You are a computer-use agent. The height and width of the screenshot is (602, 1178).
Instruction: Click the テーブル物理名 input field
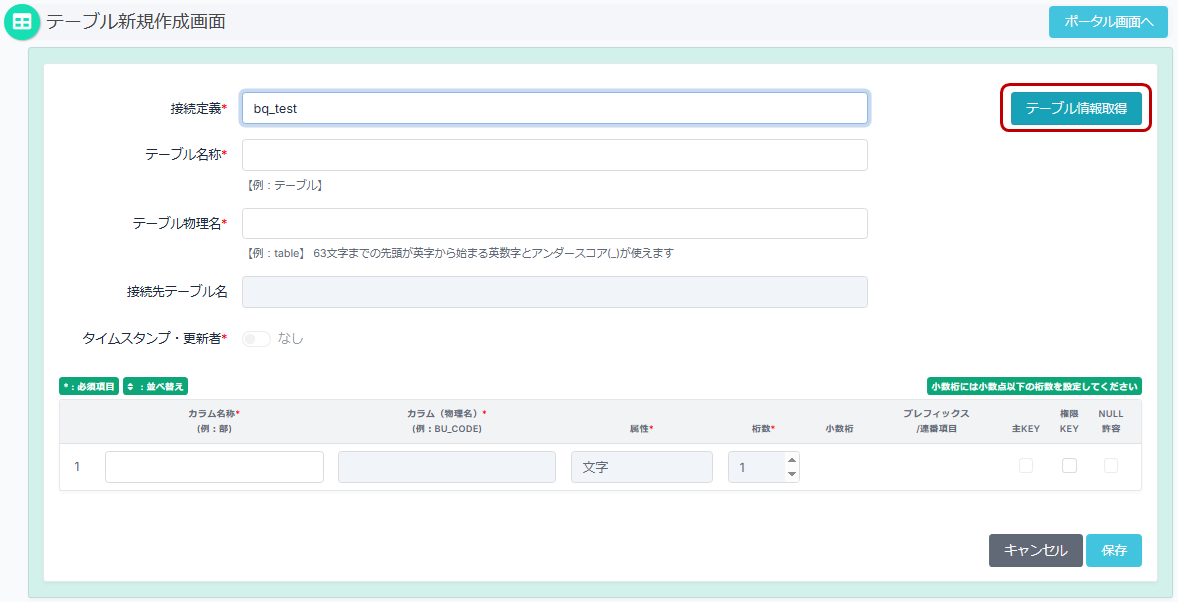pyautogui.click(x=554, y=224)
